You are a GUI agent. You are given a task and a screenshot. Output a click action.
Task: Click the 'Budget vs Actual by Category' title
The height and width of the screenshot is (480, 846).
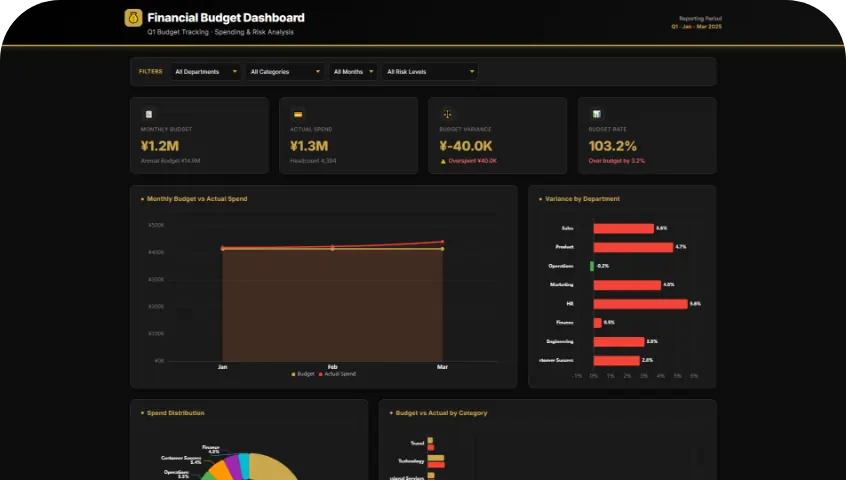(x=441, y=413)
